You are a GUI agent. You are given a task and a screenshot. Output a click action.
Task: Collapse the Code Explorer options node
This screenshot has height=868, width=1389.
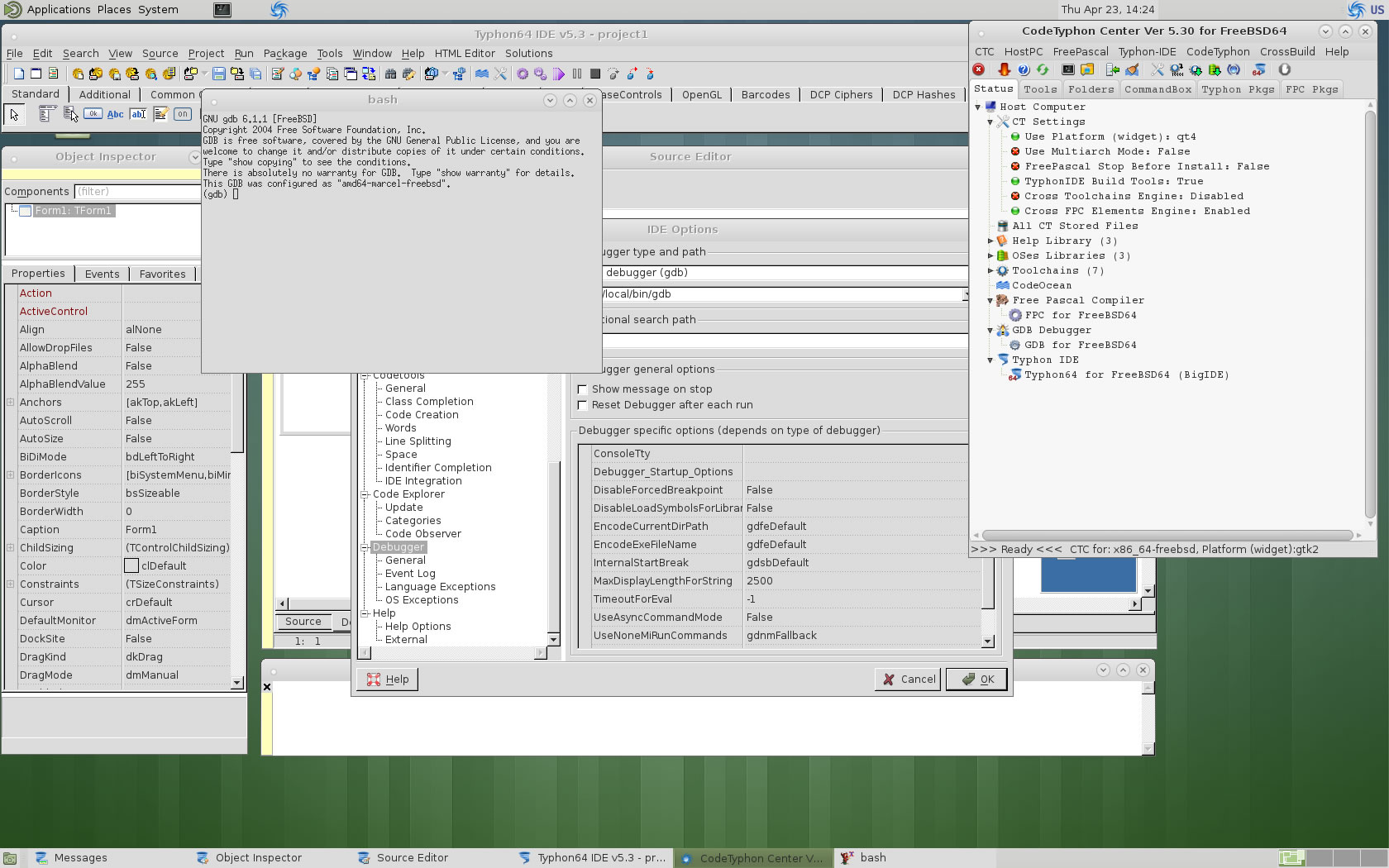tap(364, 494)
